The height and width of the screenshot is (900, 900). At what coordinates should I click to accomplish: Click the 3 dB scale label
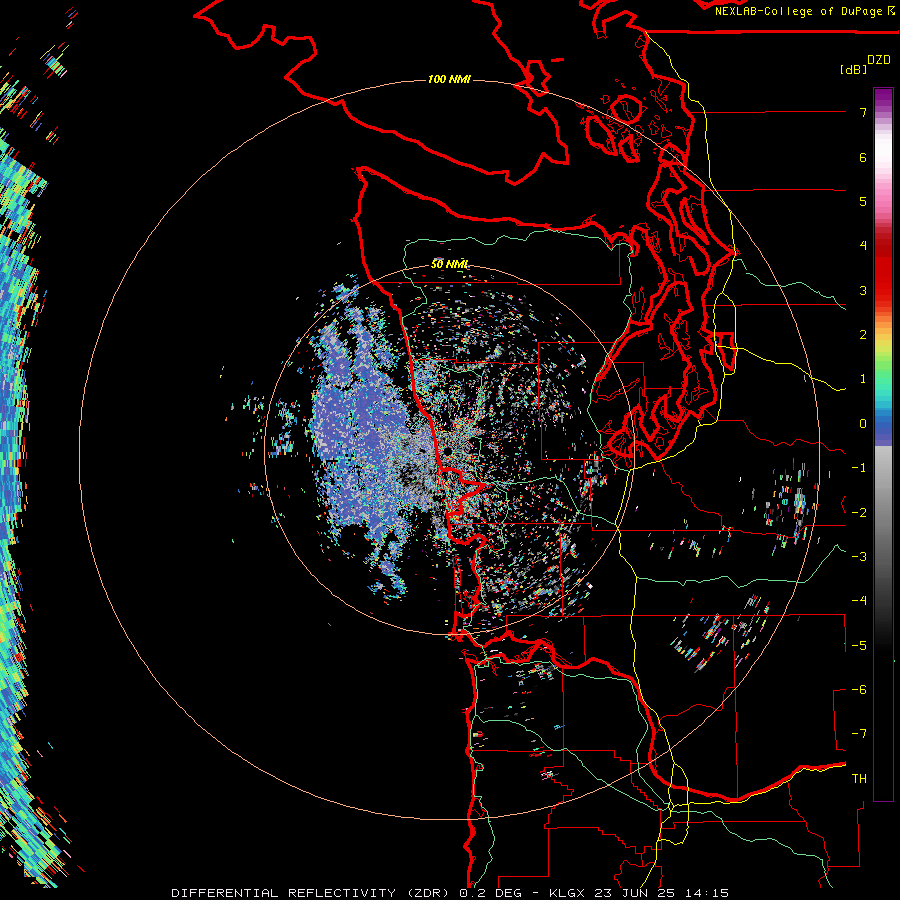863,290
